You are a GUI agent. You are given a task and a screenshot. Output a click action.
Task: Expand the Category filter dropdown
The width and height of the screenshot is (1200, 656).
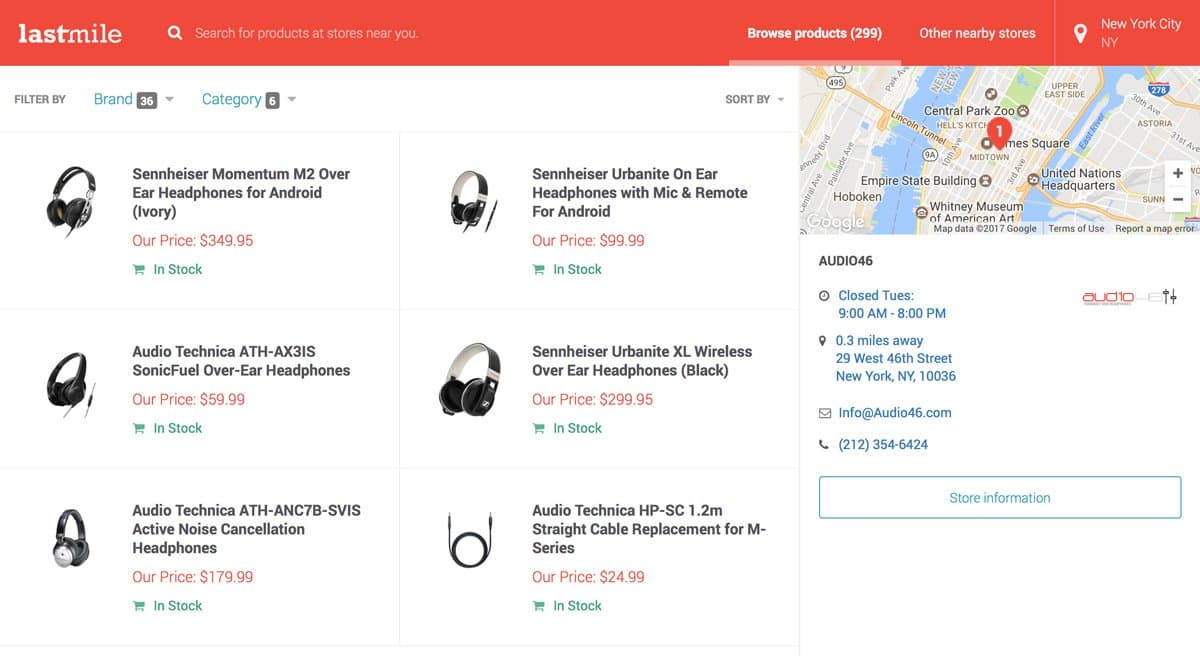click(249, 99)
